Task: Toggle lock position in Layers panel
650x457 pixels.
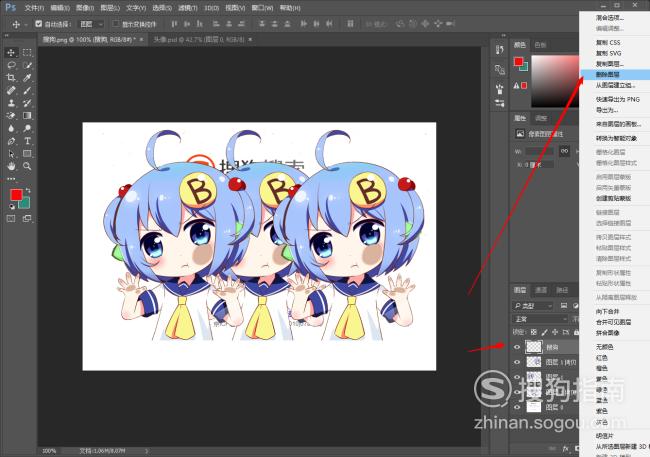Action: coord(555,332)
